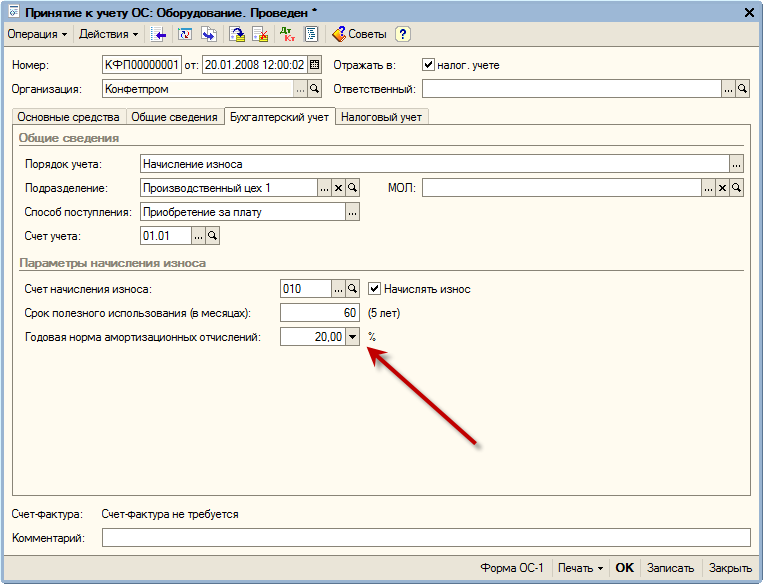
Task: Toggle the налог. учете checkbox
Action: pos(429,66)
